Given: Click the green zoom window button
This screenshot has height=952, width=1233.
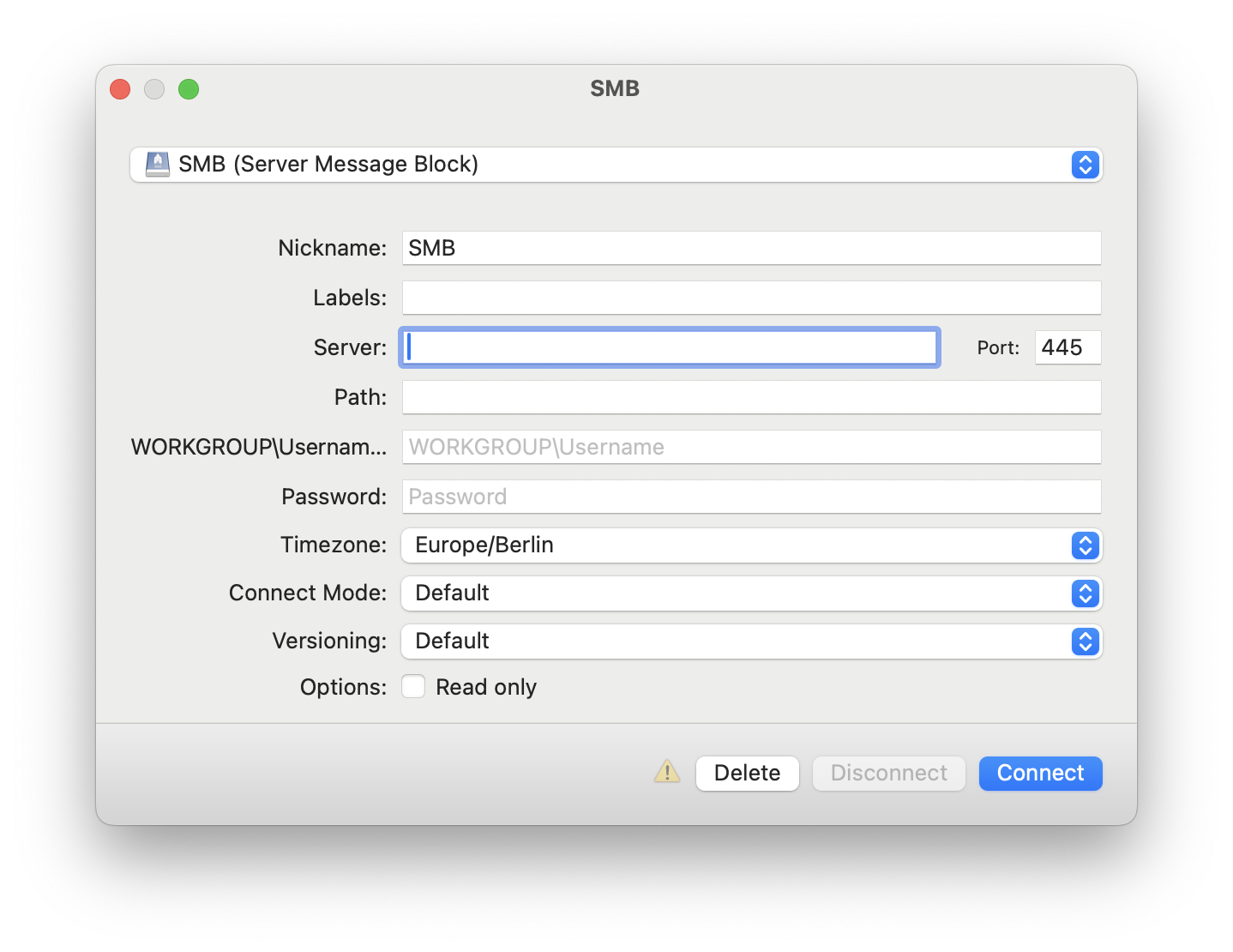Looking at the screenshot, I should [189, 89].
